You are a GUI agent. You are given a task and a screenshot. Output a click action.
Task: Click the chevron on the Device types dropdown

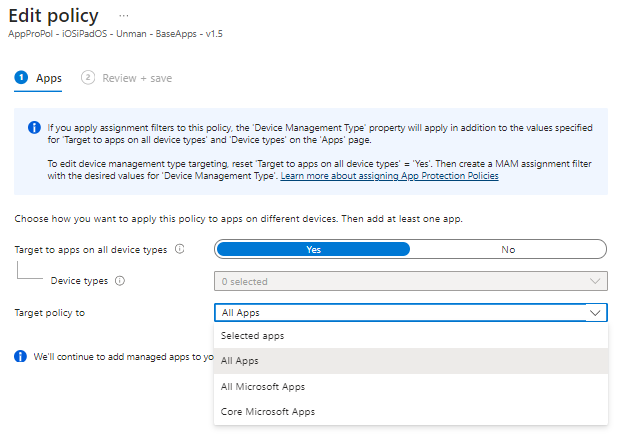point(595,281)
